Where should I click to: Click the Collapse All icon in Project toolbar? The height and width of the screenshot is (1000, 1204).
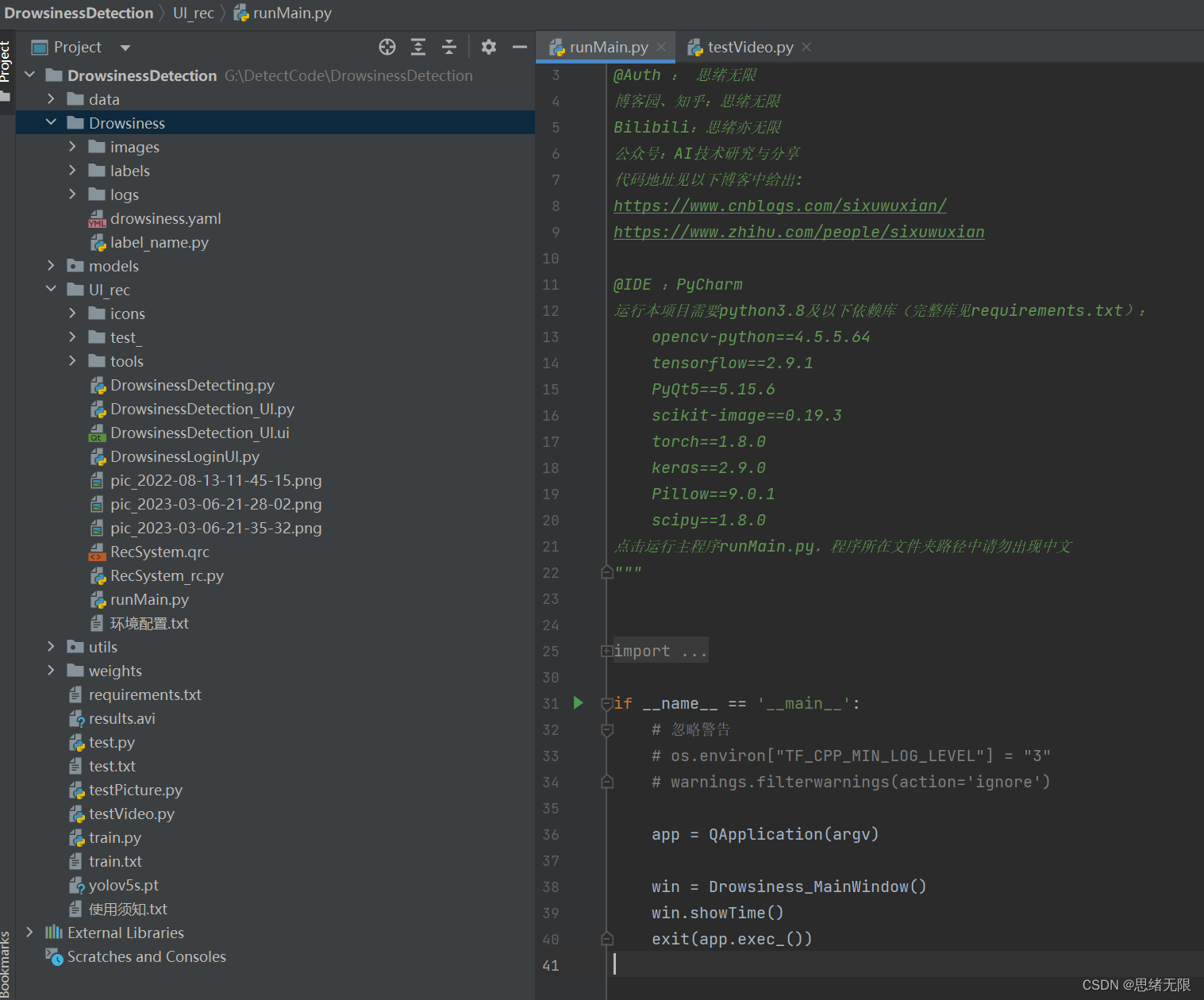pyautogui.click(x=449, y=47)
